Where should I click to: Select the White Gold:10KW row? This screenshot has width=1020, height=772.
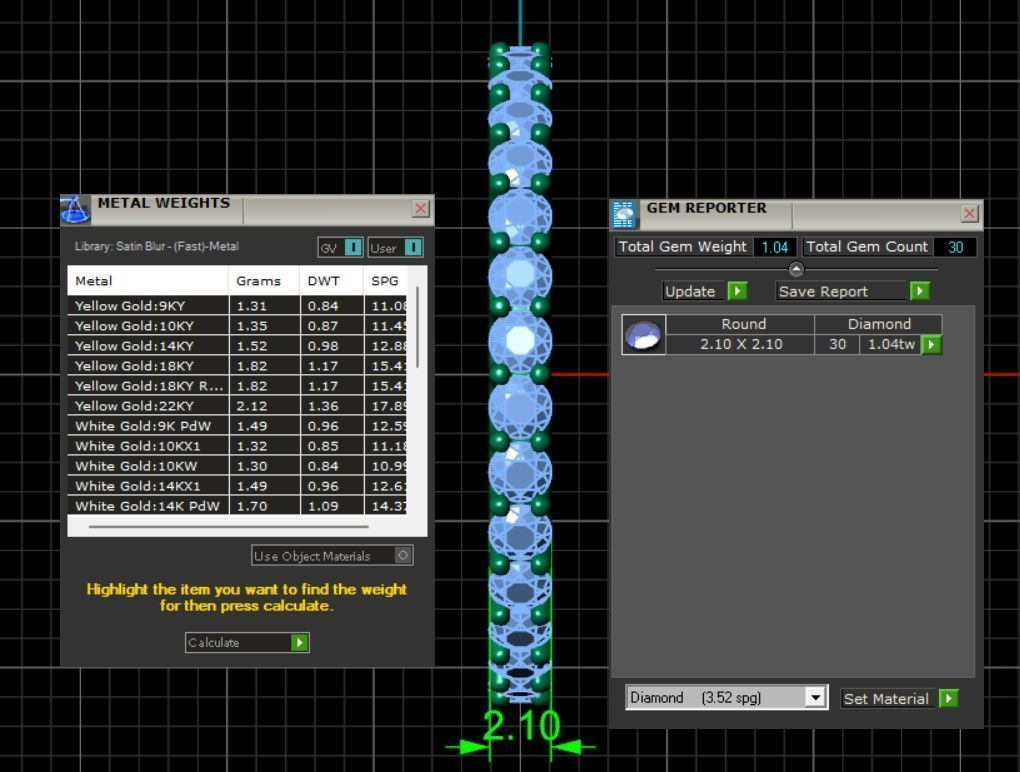click(237, 466)
